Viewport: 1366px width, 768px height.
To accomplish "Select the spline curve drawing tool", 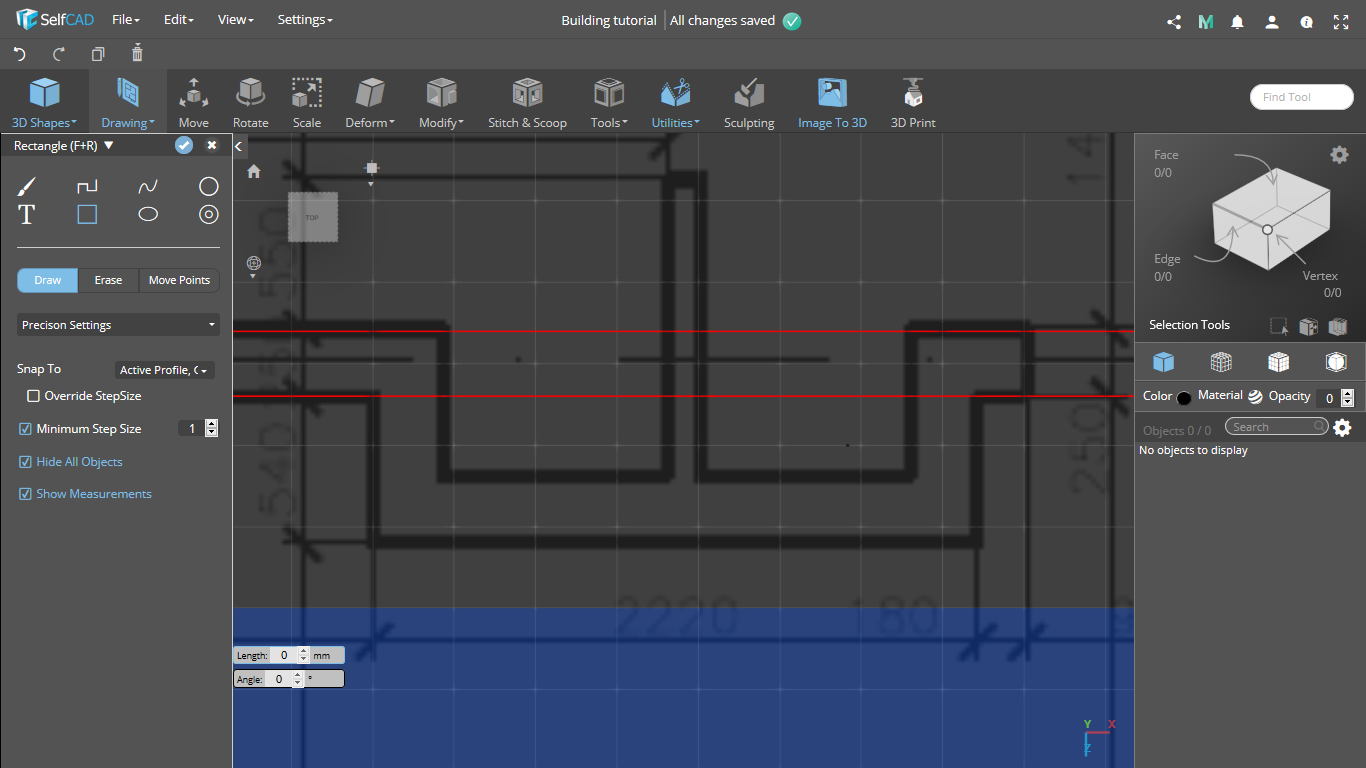I will pyautogui.click(x=148, y=186).
